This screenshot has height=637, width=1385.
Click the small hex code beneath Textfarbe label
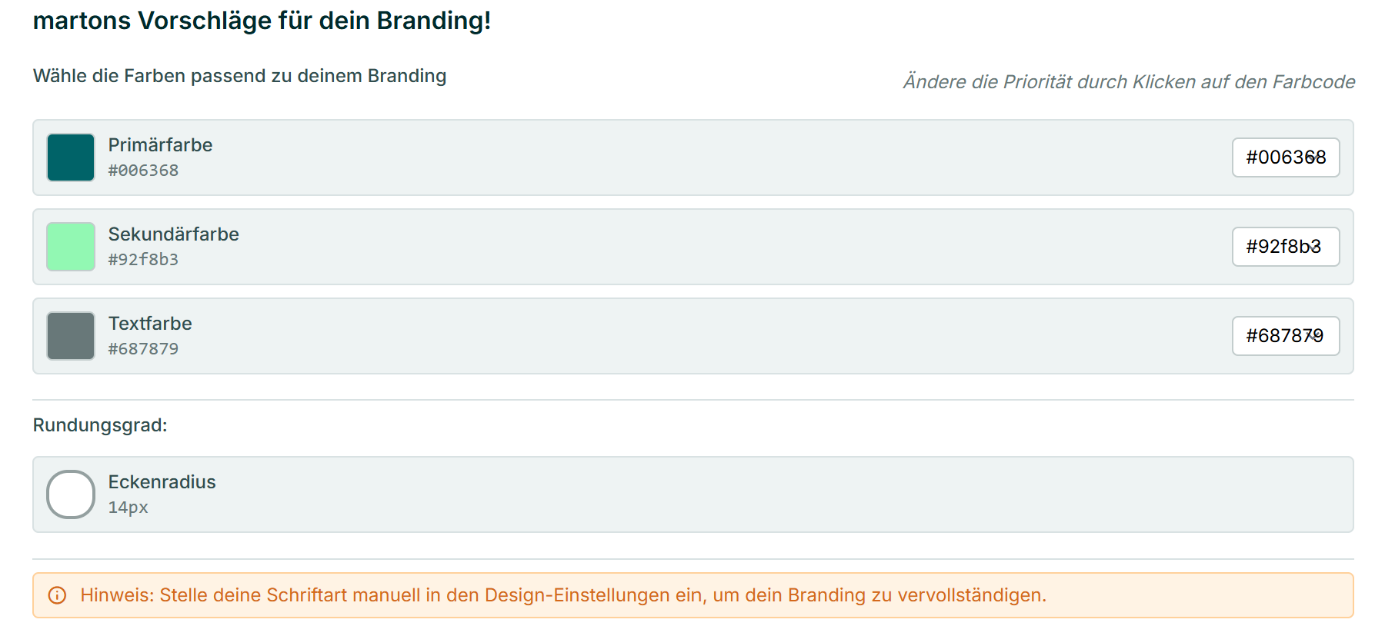click(x=143, y=350)
